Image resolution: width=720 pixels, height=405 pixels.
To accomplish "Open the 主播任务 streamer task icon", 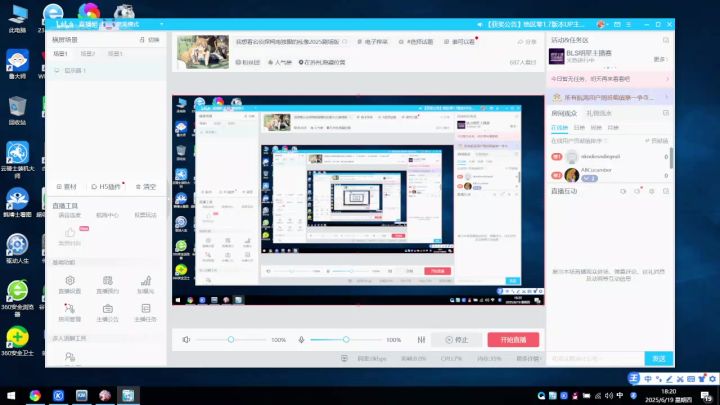I will [146, 308].
